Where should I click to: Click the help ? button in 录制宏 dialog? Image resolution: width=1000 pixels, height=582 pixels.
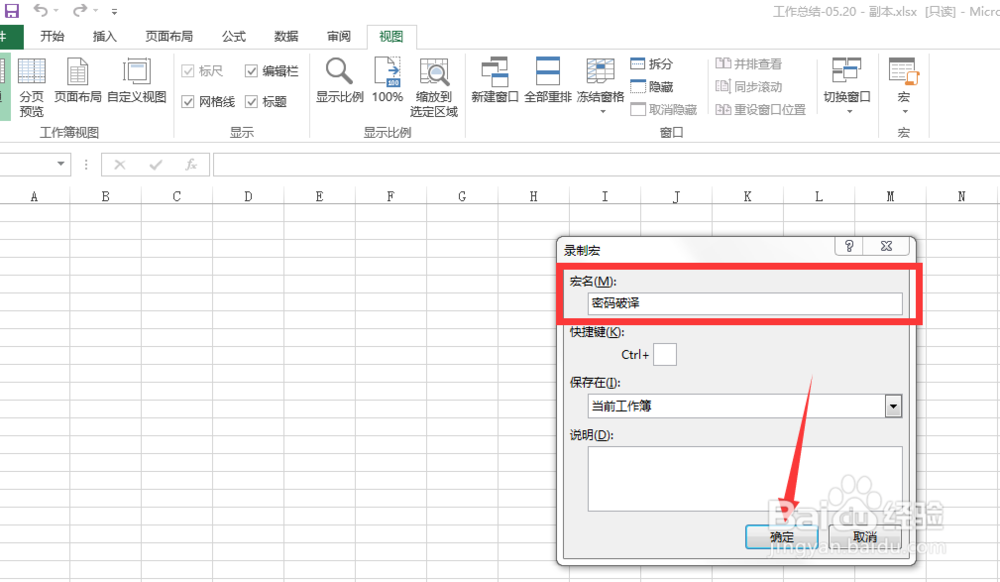pyautogui.click(x=849, y=246)
